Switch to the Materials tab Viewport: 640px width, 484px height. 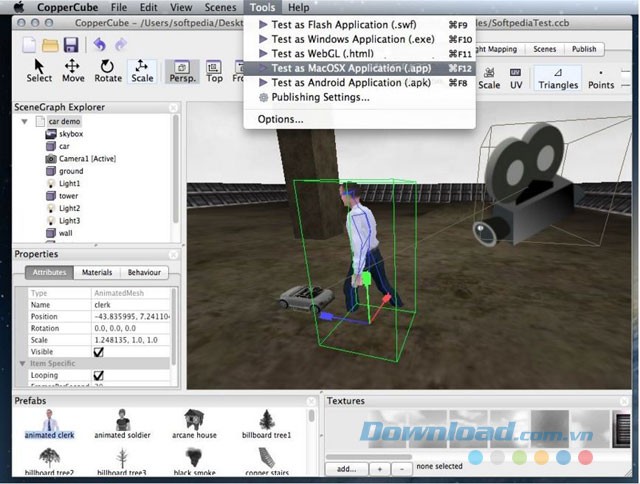click(97, 272)
